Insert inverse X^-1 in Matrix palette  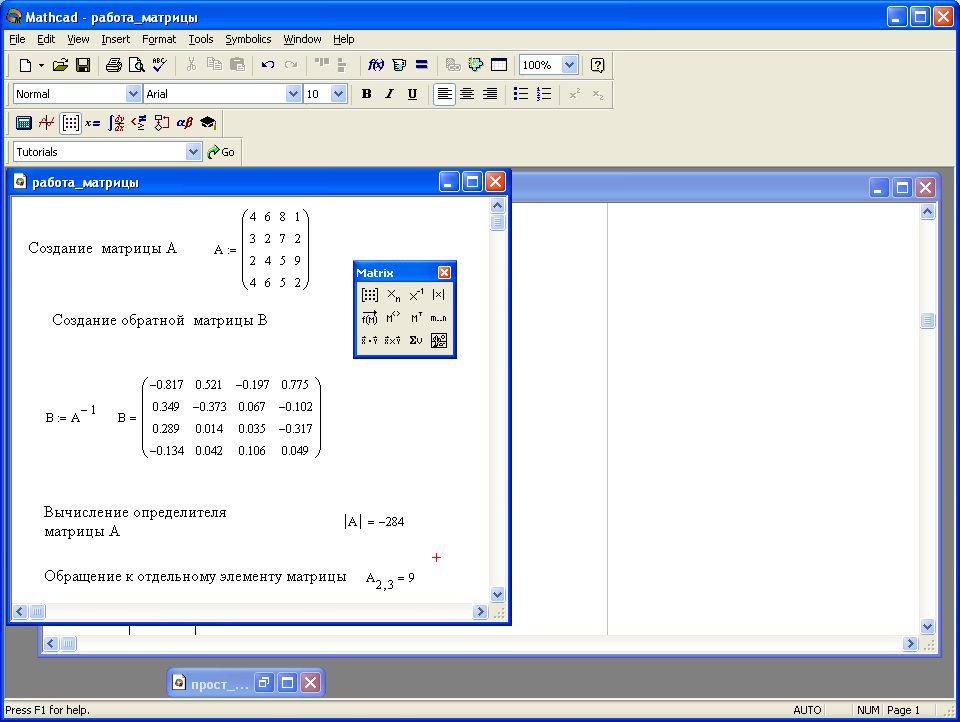point(416,295)
